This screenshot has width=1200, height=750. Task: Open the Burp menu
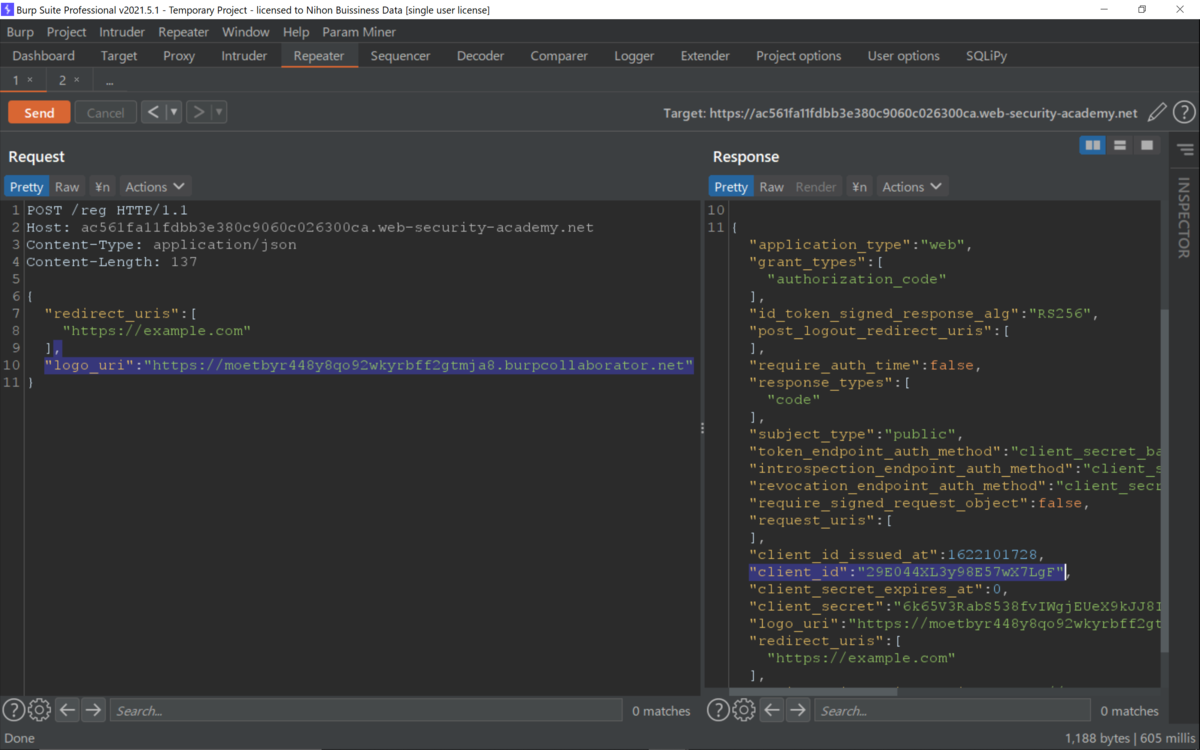(20, 32)
